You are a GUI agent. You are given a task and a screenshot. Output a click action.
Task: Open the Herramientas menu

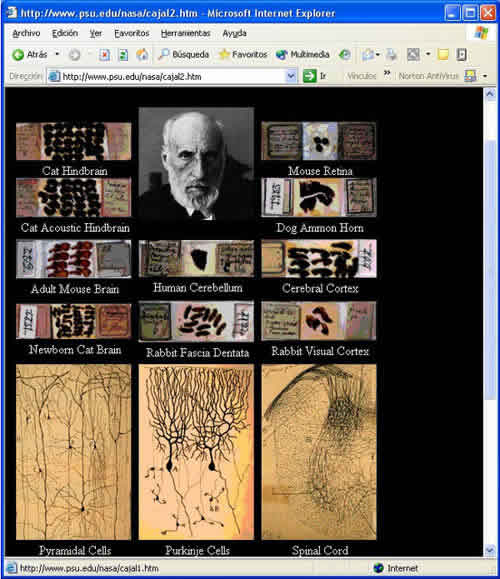coord(185,34)
